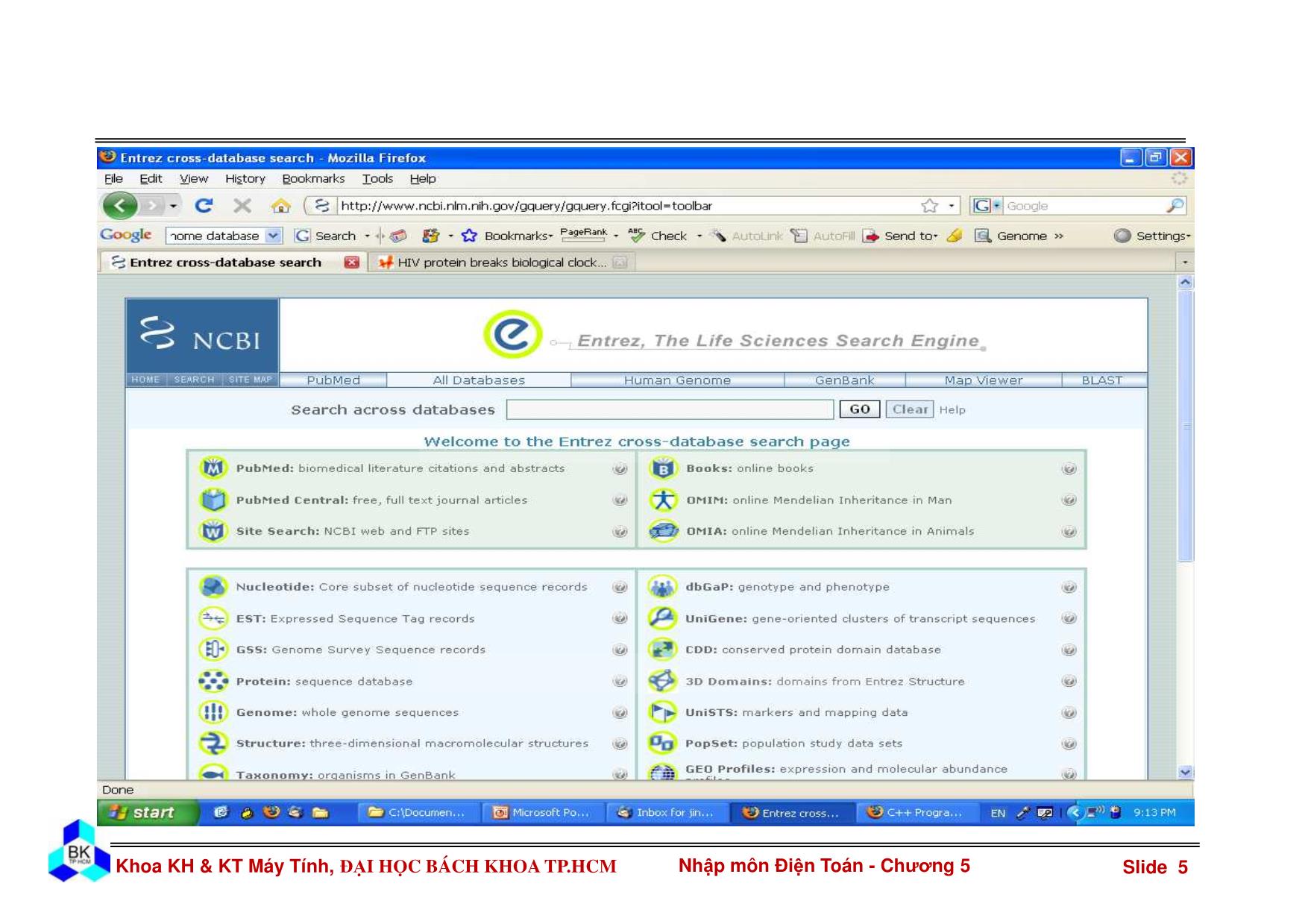Click the Reload page icon
Viewport: 1308px width, 924px height.
point(204,205)
